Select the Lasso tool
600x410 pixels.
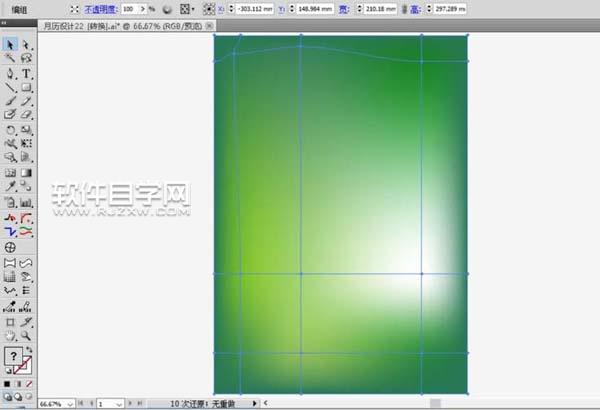pyautogui.click(x=26, y=58)
